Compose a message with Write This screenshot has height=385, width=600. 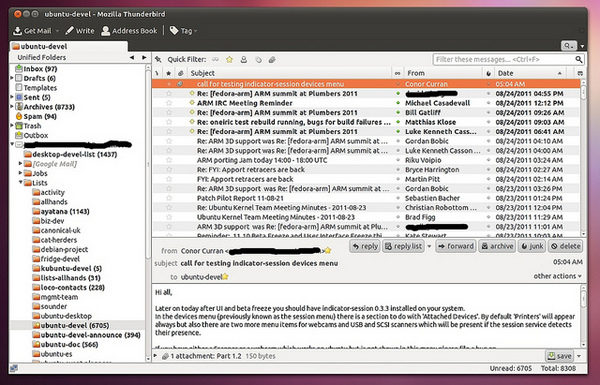tap(79, 31)
